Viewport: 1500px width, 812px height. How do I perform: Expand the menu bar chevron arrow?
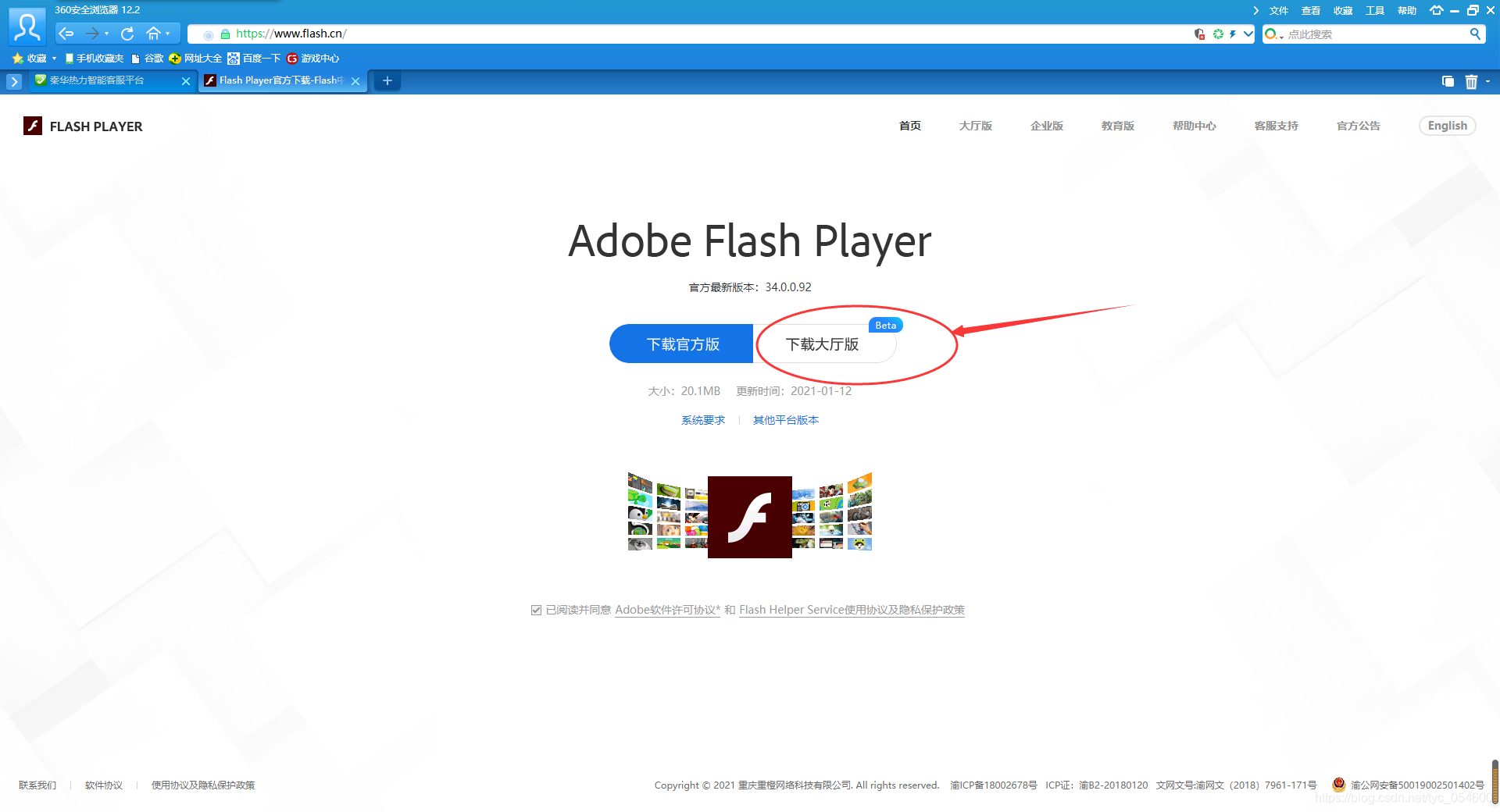pyautogui.click(x=1255, y=11)
